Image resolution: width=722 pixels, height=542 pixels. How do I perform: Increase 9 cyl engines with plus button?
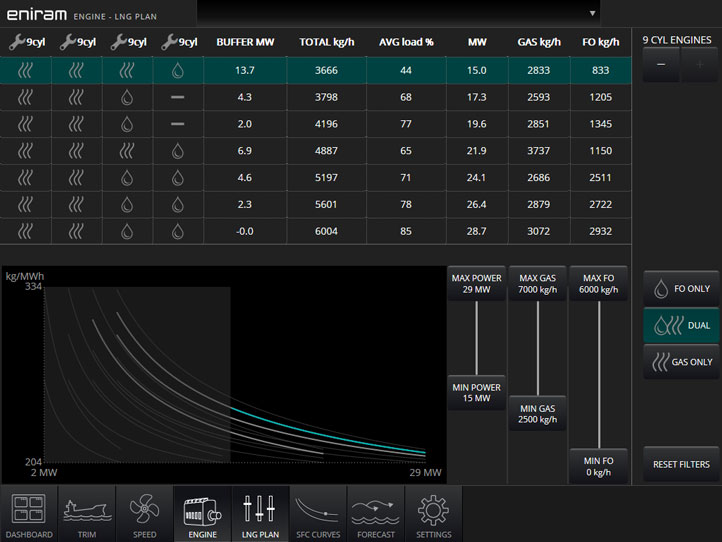700,65
